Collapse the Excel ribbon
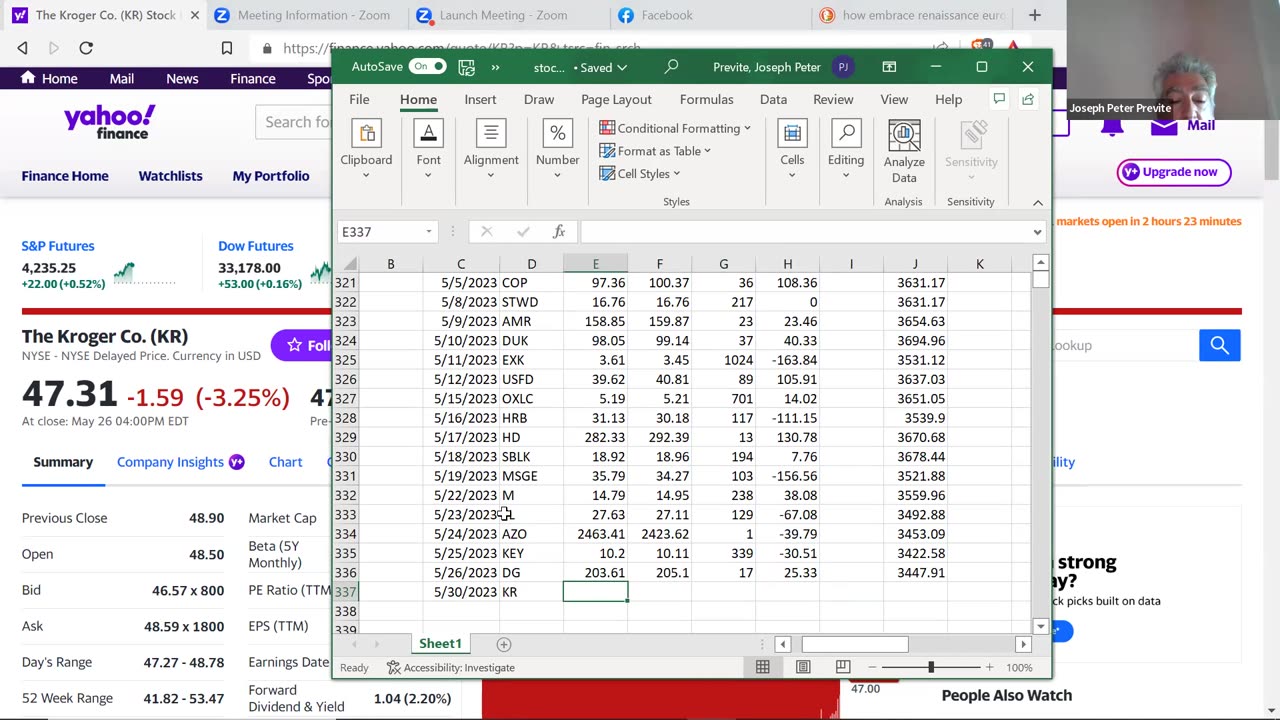This screenshot has height=720, width=1280. pos(1038,202)
